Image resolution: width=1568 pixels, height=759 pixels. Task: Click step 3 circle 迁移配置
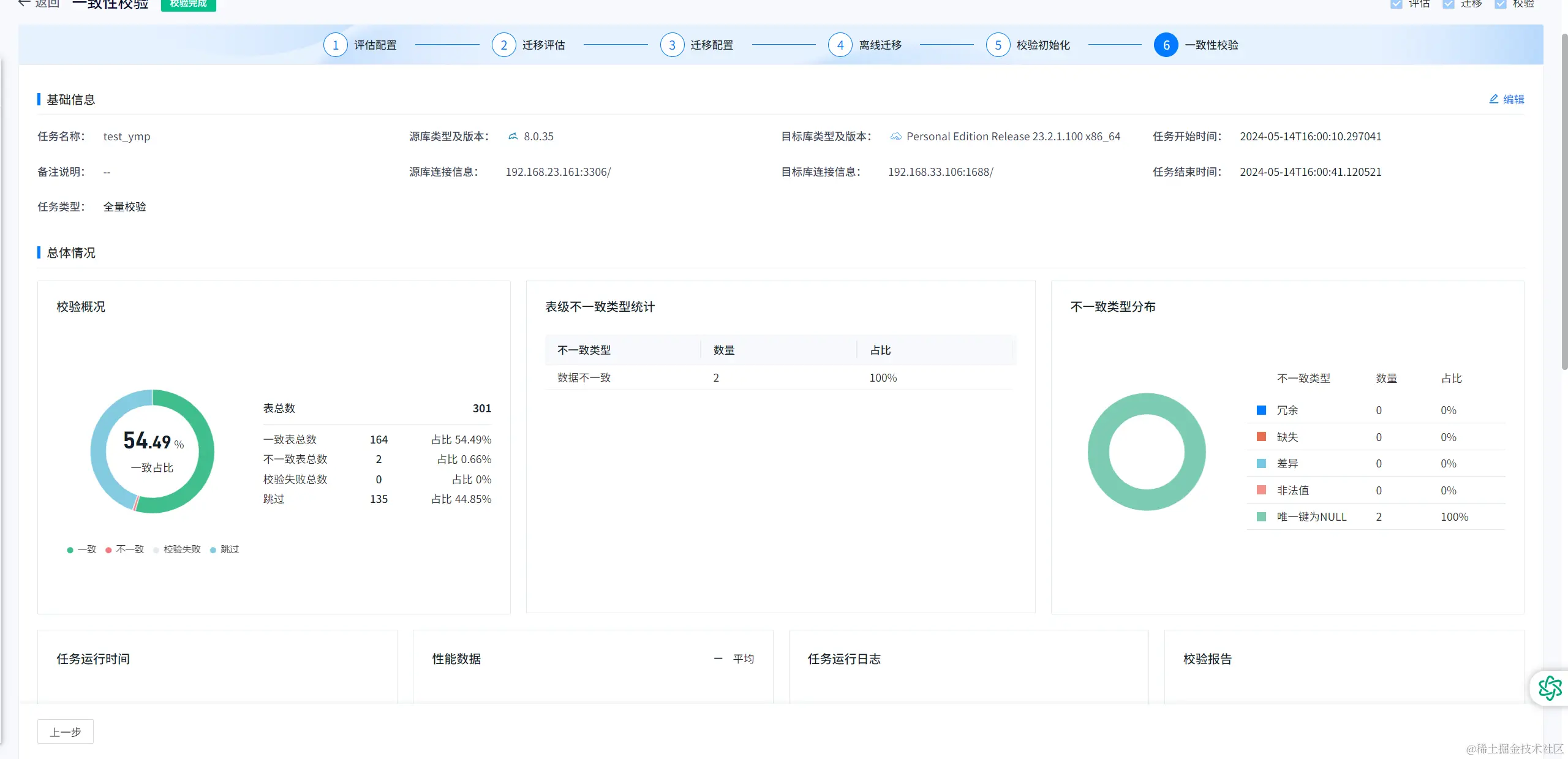pos(672,45)
